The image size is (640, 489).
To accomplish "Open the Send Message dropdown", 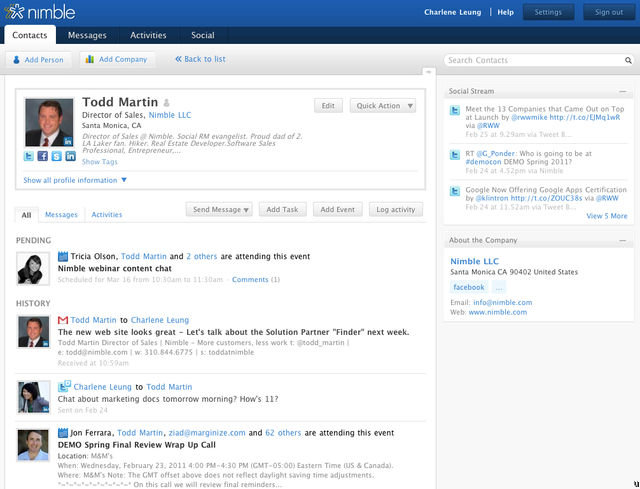I will tap(219, 209).
